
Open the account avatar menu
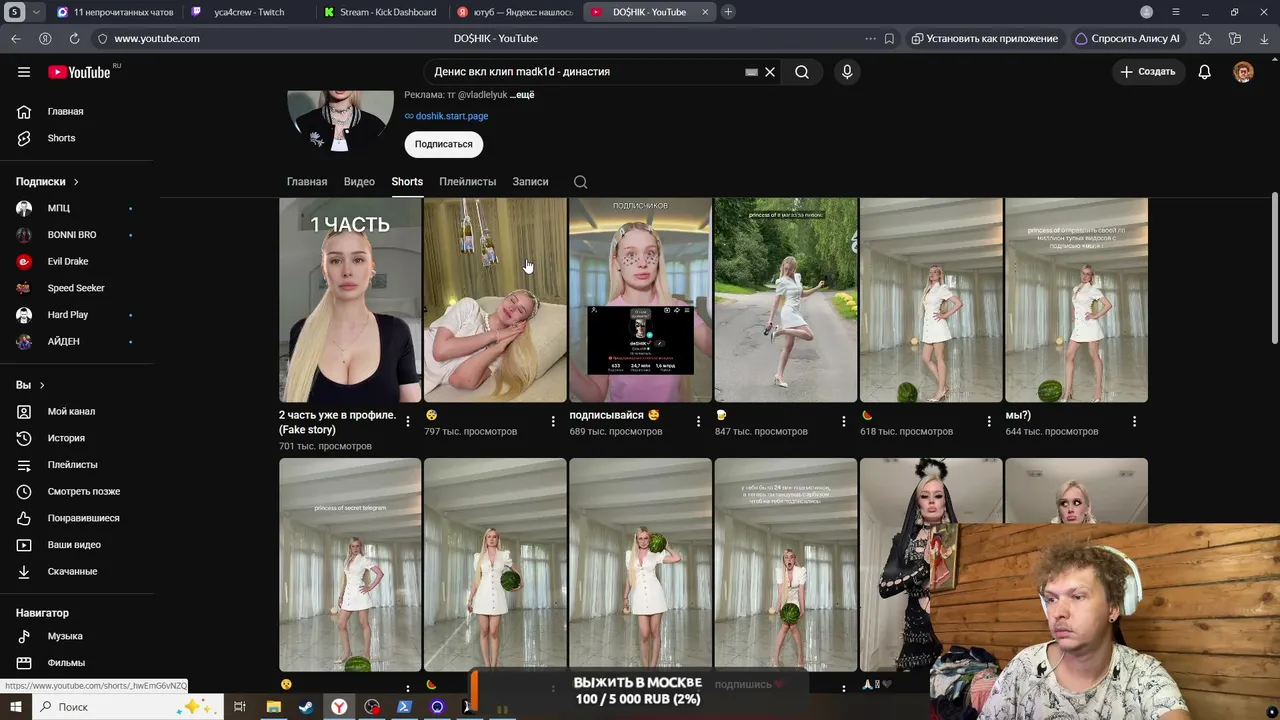coord(1243,72)
